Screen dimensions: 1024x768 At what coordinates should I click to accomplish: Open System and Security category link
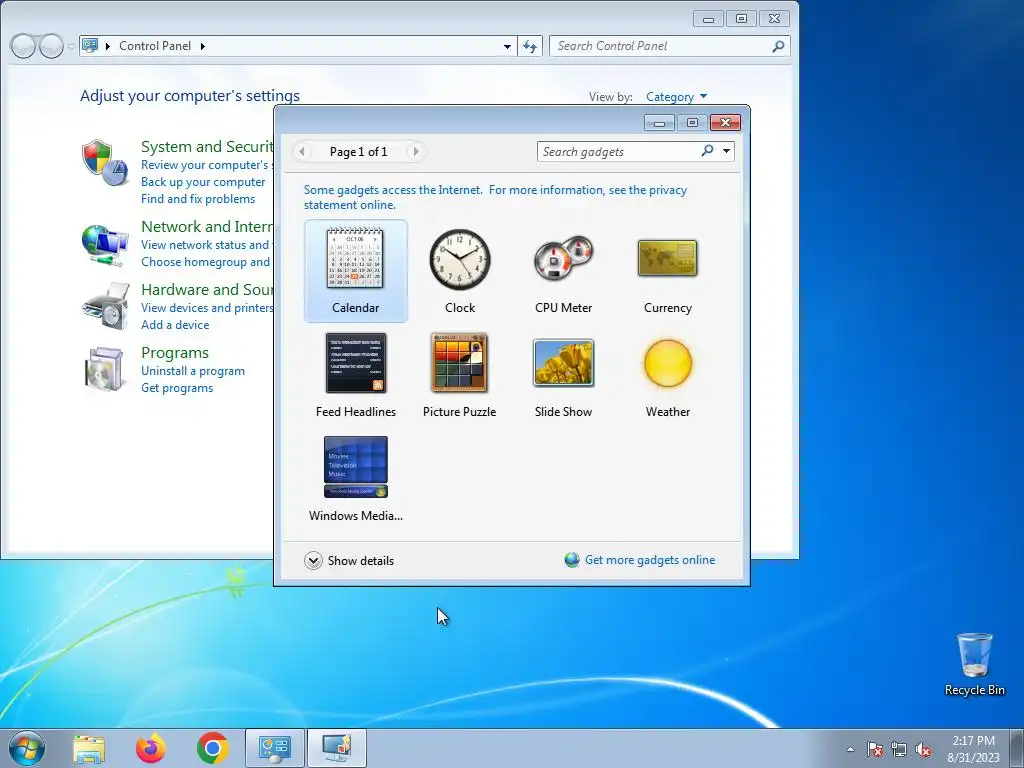click(x=207, y=146)
